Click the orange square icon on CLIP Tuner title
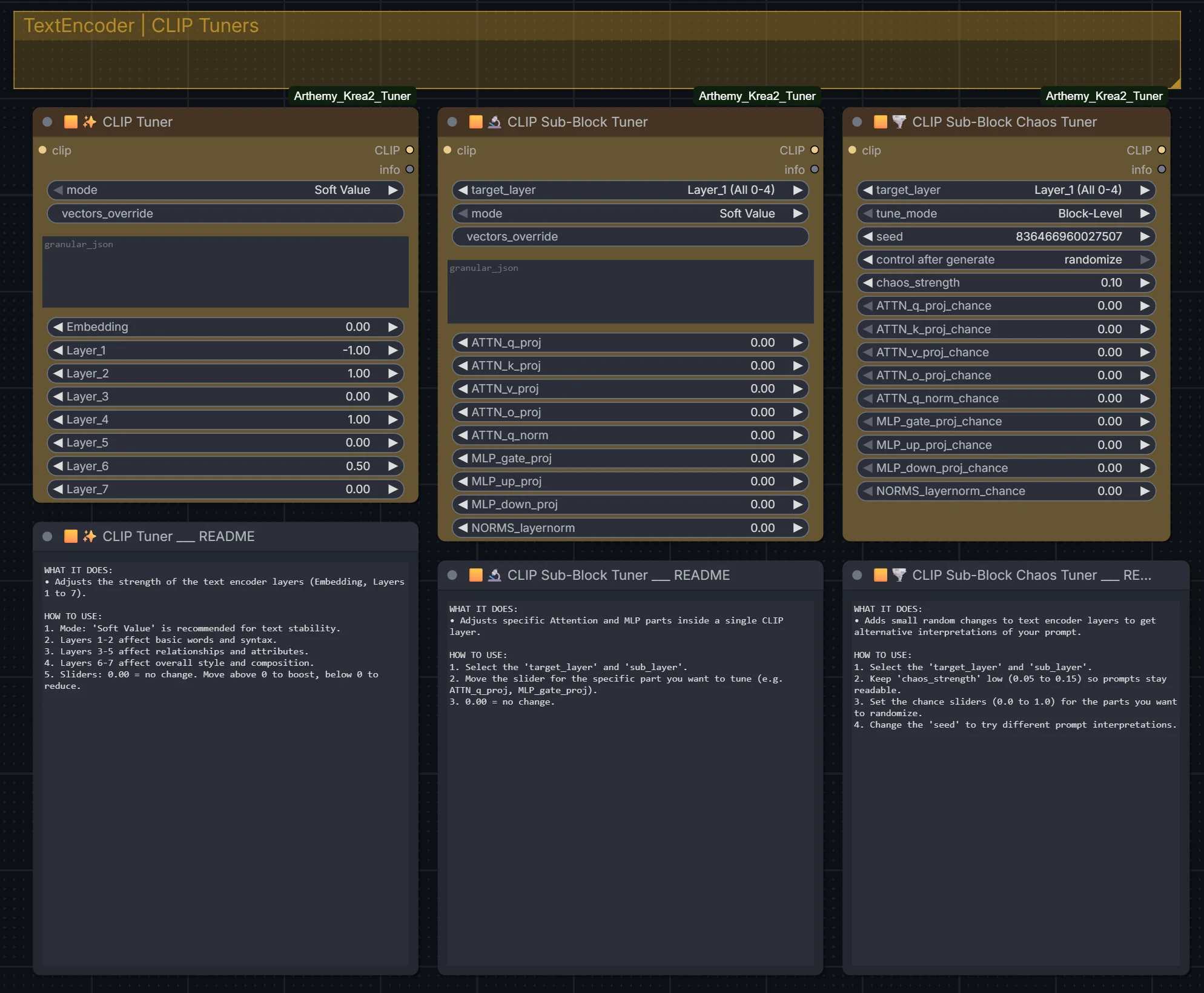The image size is (1204, 993). pyautogui.click(x=71, y=122)
